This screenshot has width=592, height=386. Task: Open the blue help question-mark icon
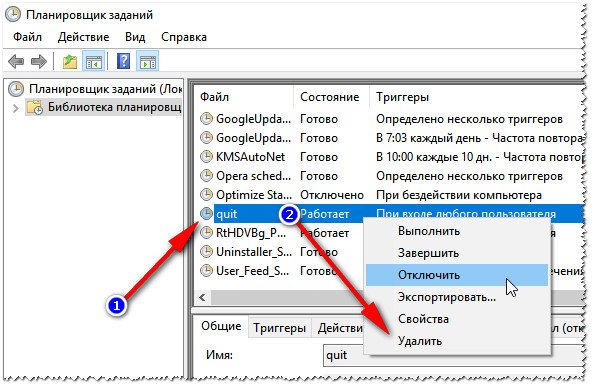(x=123, y=61)
